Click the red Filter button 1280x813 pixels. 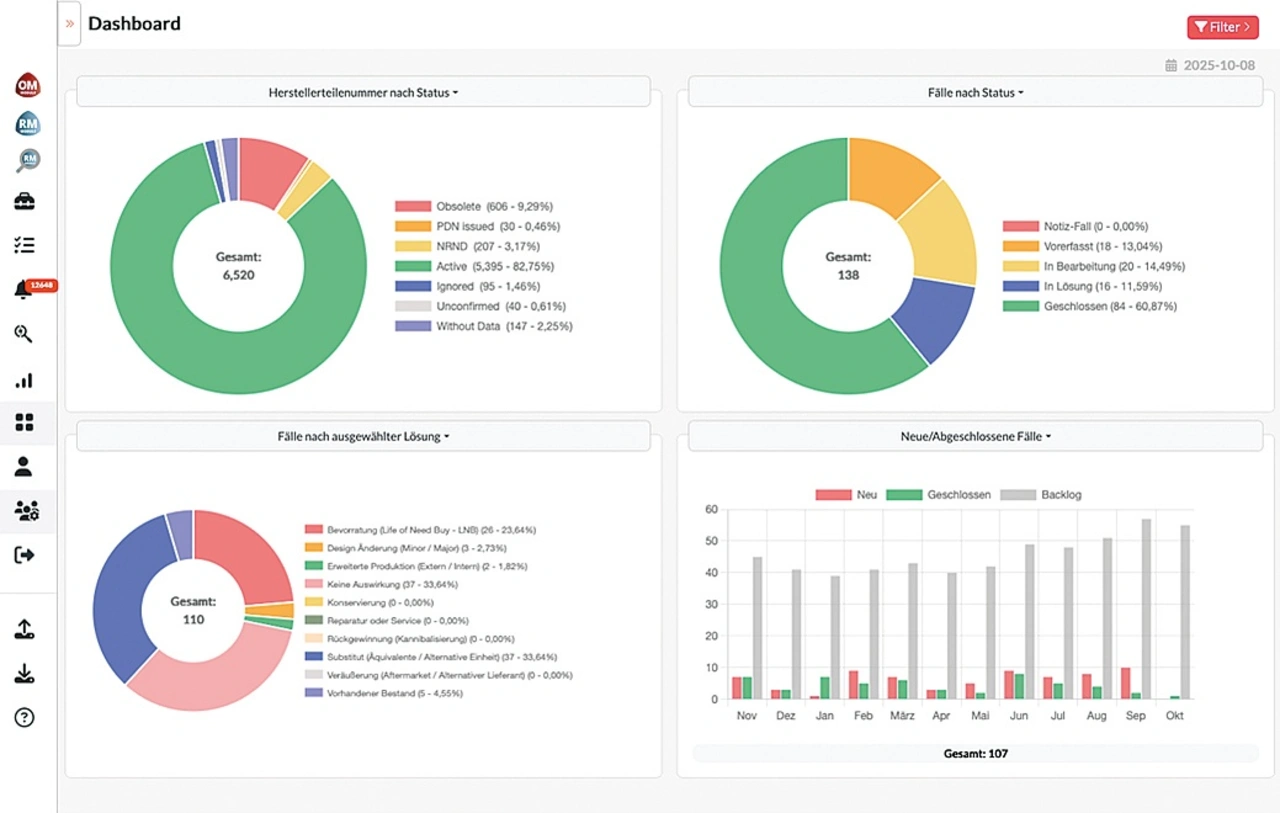point(1222,27)
